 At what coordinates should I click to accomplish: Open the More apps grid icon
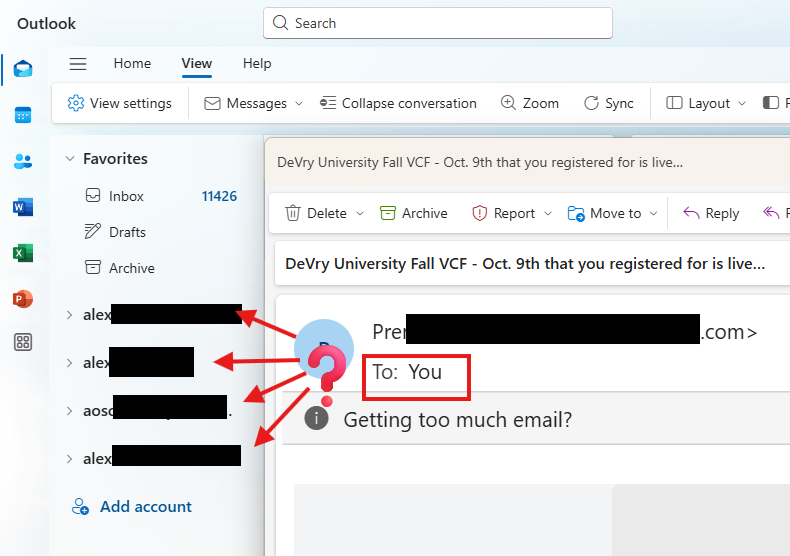(x=23, y=342)
